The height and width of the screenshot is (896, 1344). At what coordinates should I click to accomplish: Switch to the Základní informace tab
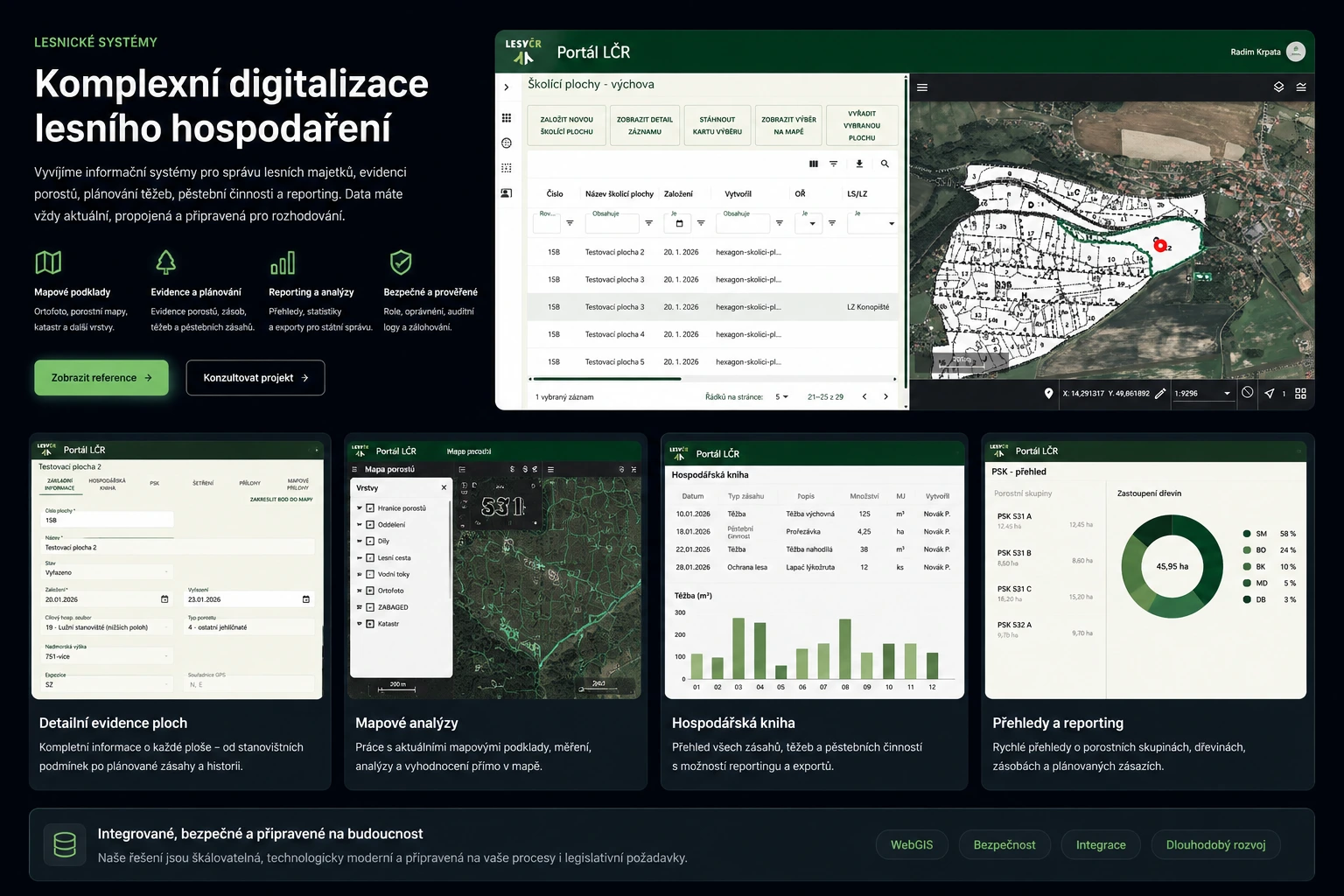60,484
